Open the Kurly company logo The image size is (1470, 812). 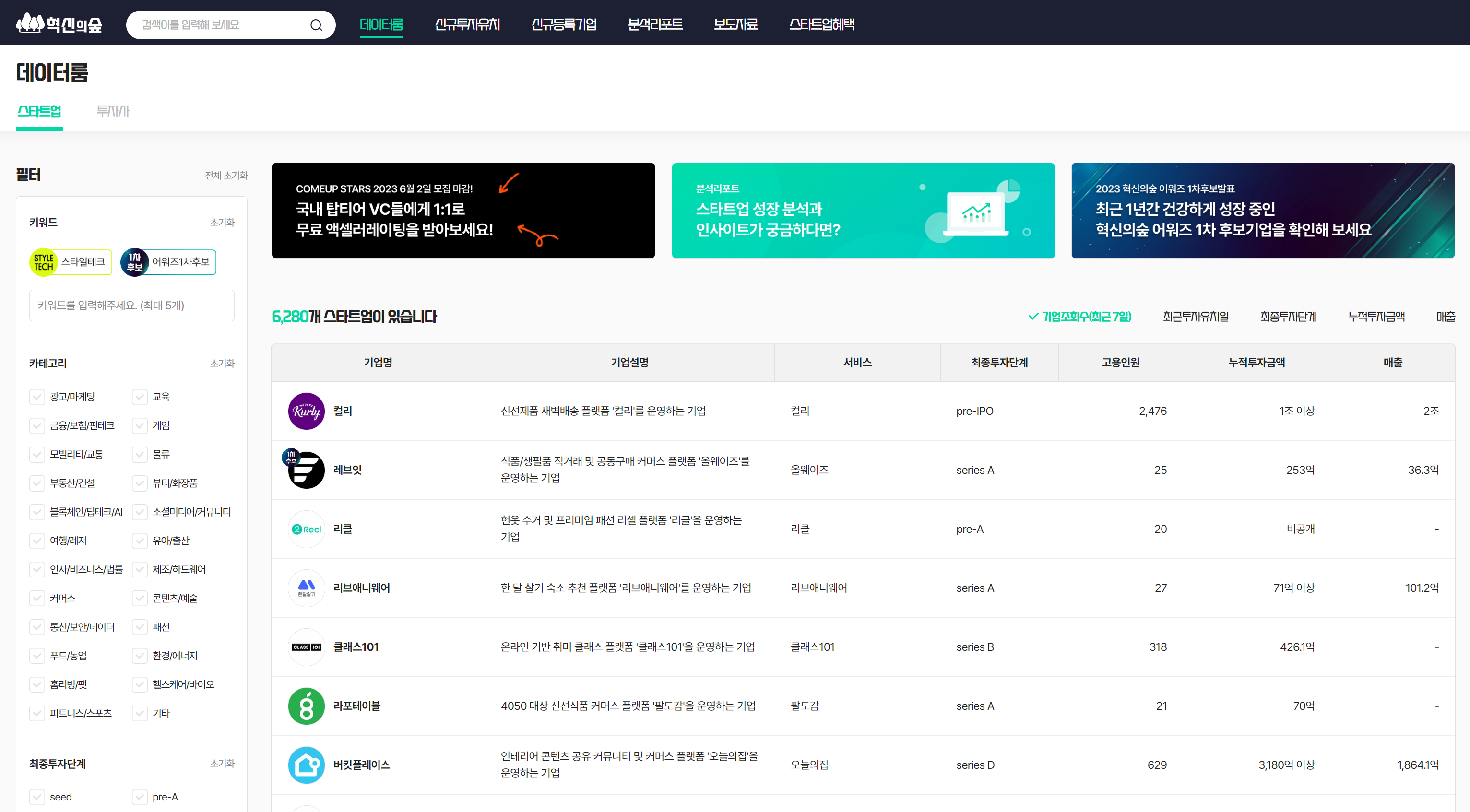(x=307, y=411)
